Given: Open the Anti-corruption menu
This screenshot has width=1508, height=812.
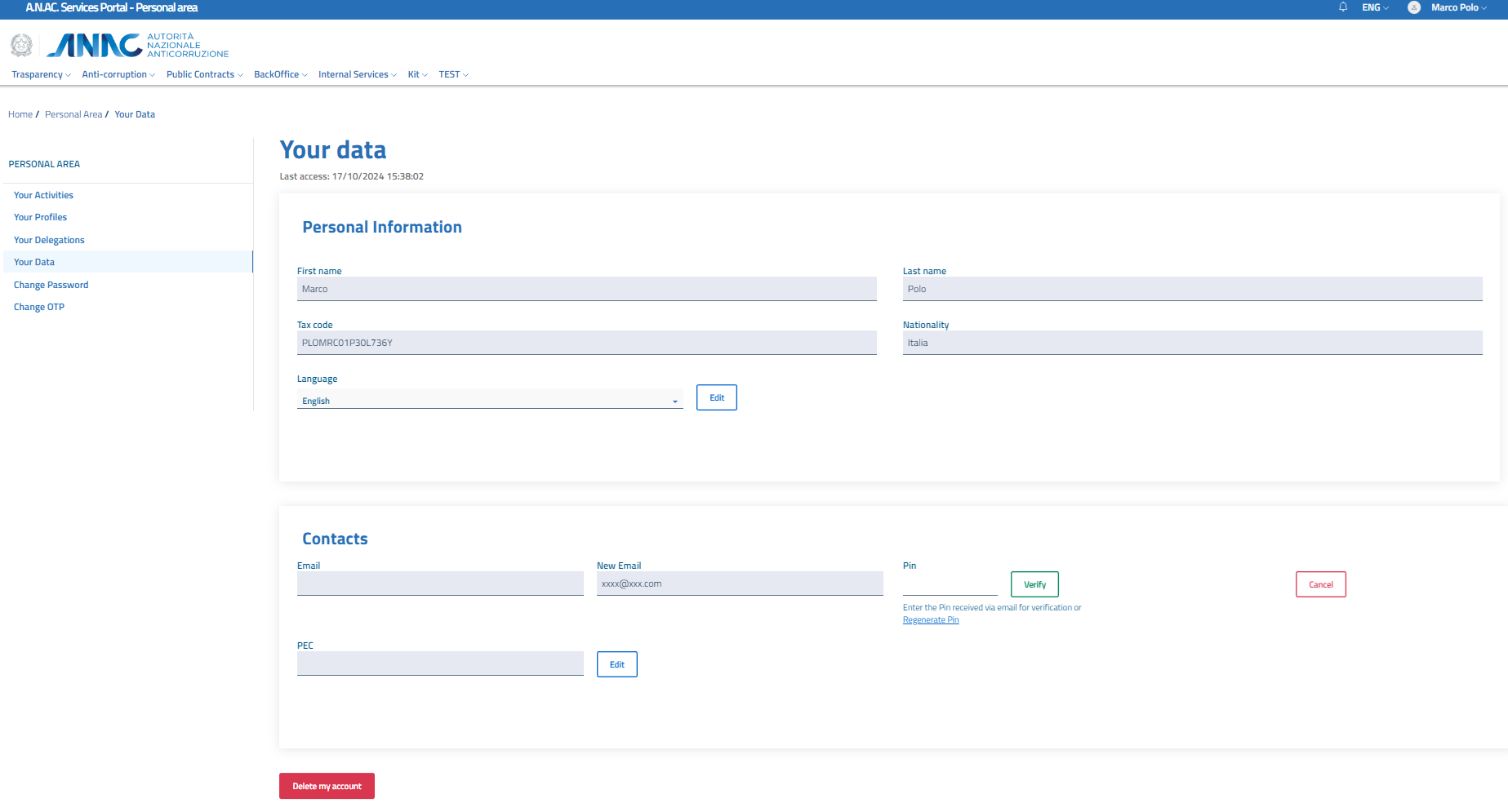Looking at the screenshot, I should 118,74.
